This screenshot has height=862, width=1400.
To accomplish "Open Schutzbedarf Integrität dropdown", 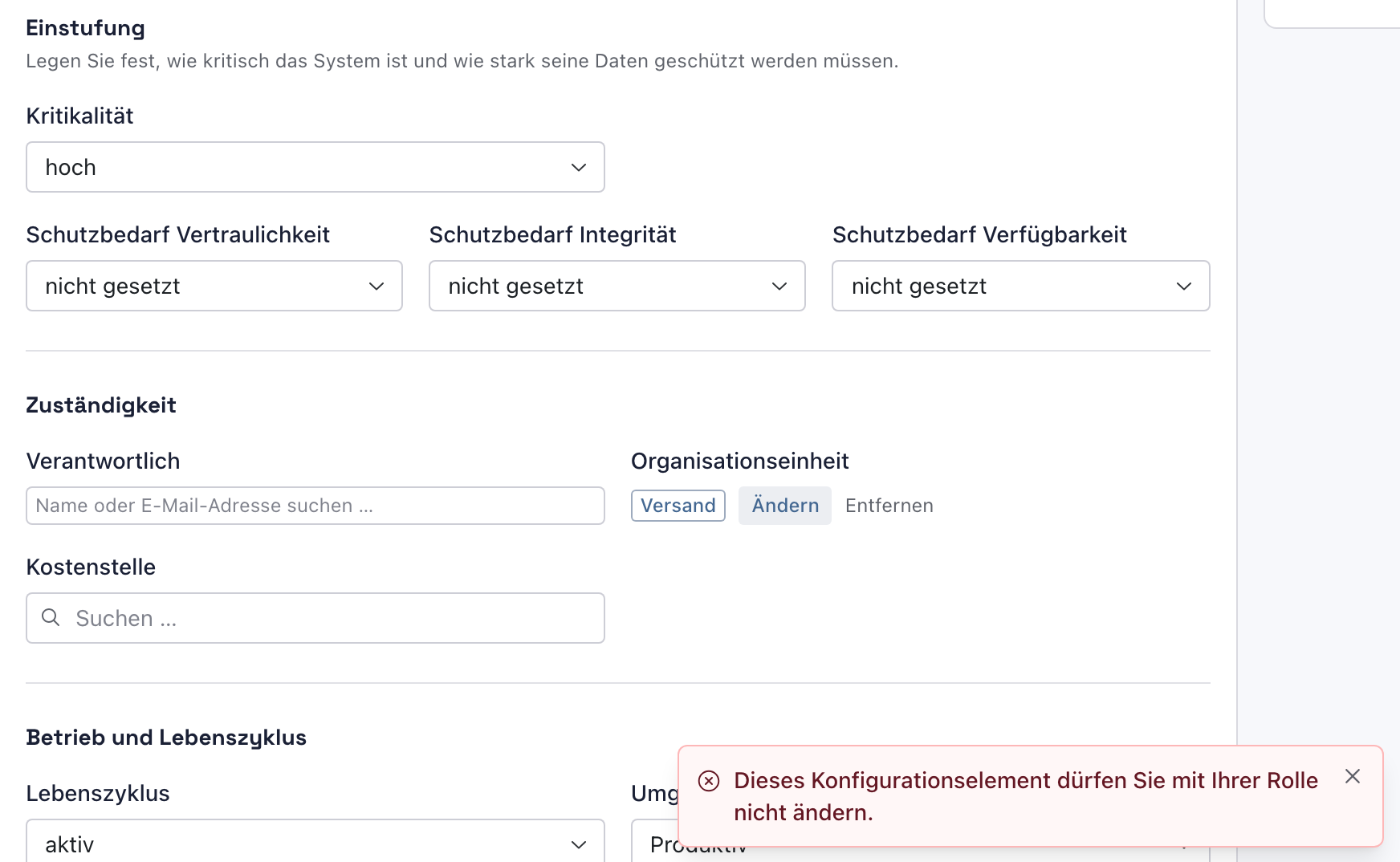I will 617,286.
